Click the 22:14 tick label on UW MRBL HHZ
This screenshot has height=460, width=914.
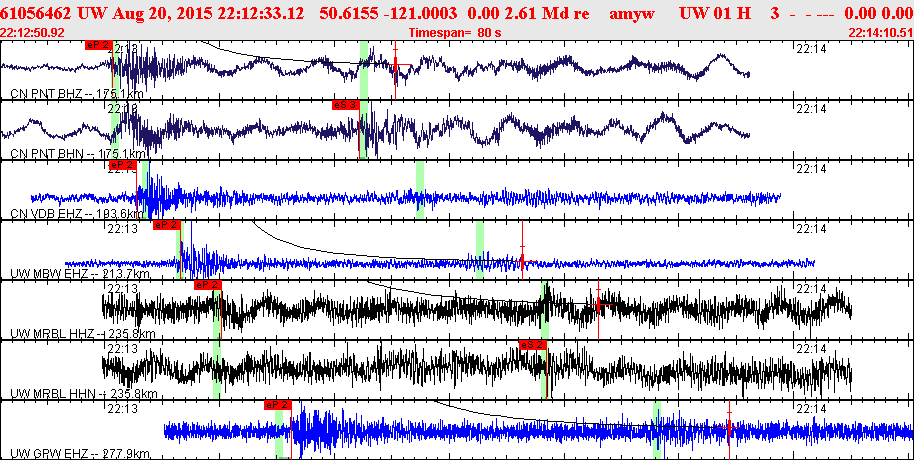tap(811, 289)
